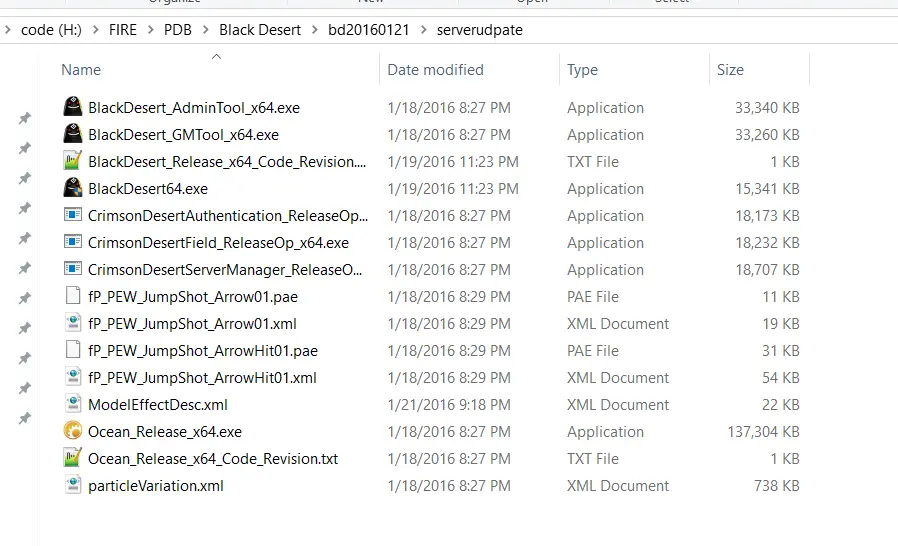Select the BlackDesert_AdminTool_x64.exe file icon
Screen dimensions: 898x546
73,107
